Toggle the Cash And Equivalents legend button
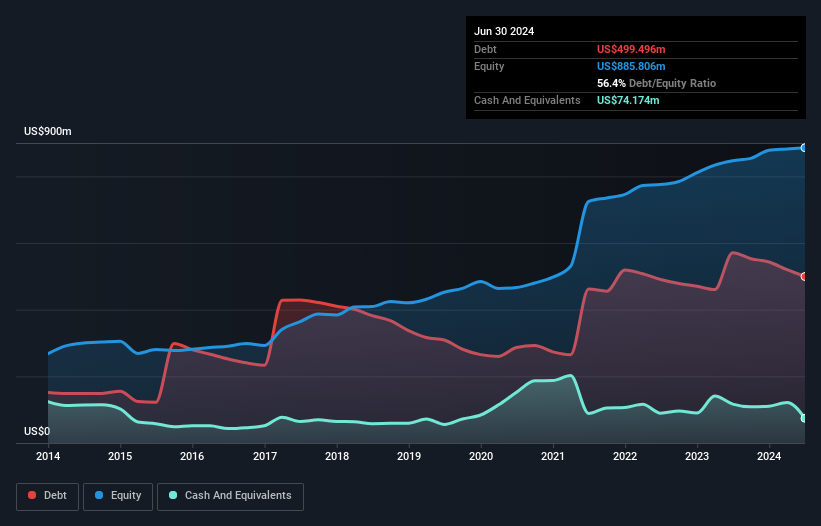Viewport: 821px width, 526px height. pos(230,496)
